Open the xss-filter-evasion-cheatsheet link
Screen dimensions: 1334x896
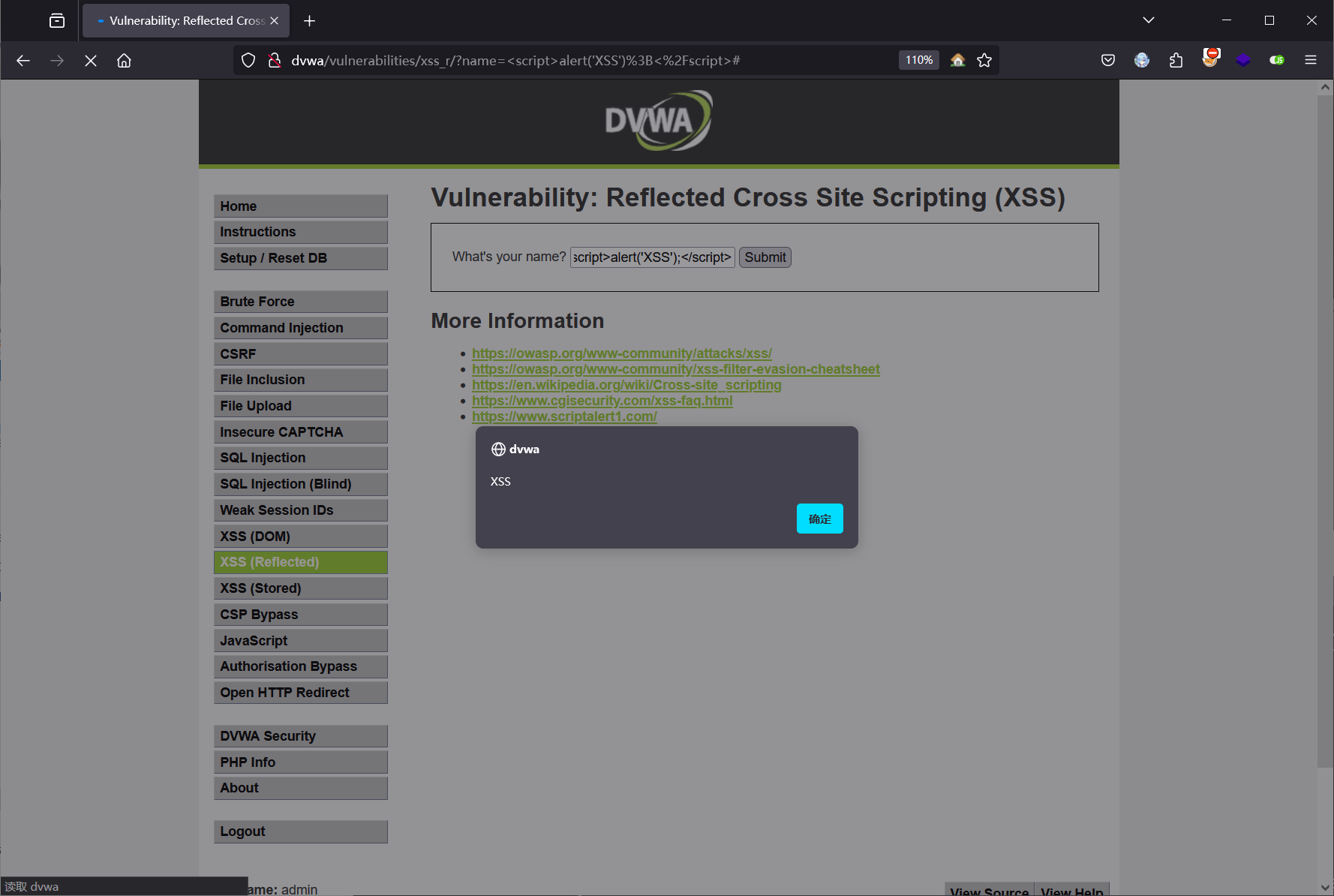tap(676, 369)
